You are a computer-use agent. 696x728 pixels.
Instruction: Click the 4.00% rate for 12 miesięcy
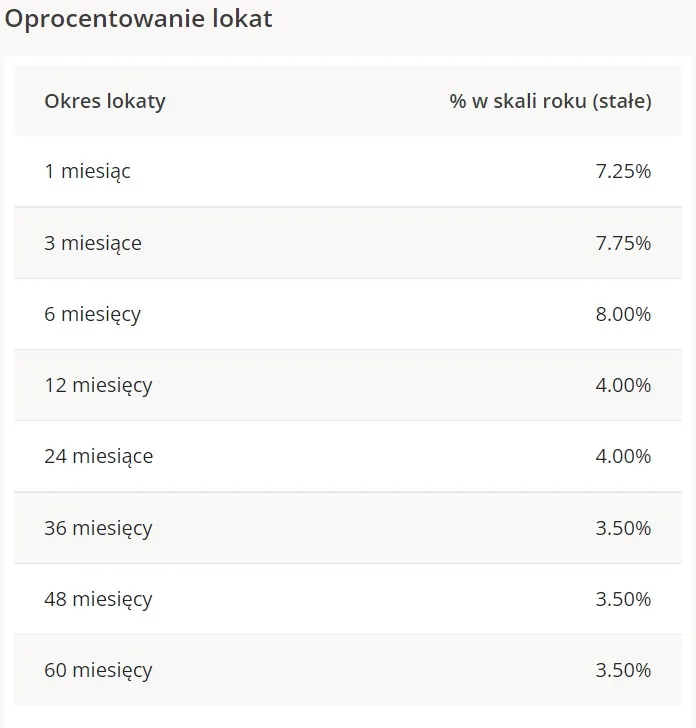pos(623,385)
